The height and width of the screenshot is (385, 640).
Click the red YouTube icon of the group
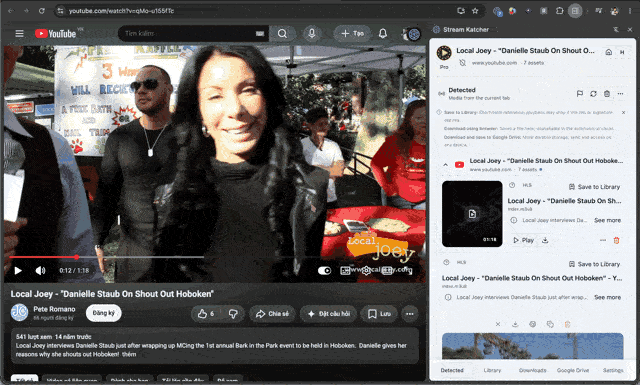click(459, 165)
